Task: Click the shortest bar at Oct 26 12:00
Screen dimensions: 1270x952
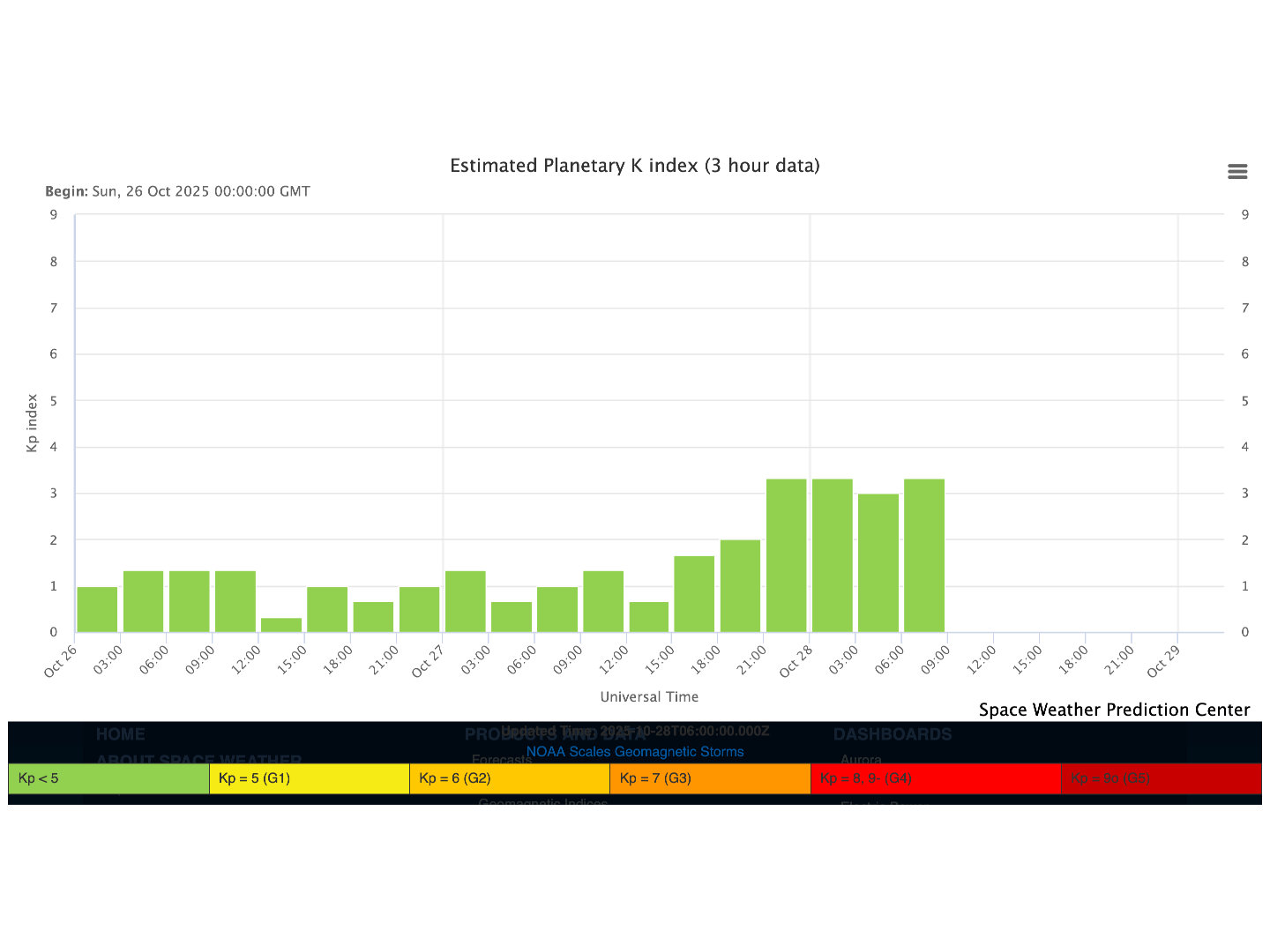Action: tap(281, 625)
